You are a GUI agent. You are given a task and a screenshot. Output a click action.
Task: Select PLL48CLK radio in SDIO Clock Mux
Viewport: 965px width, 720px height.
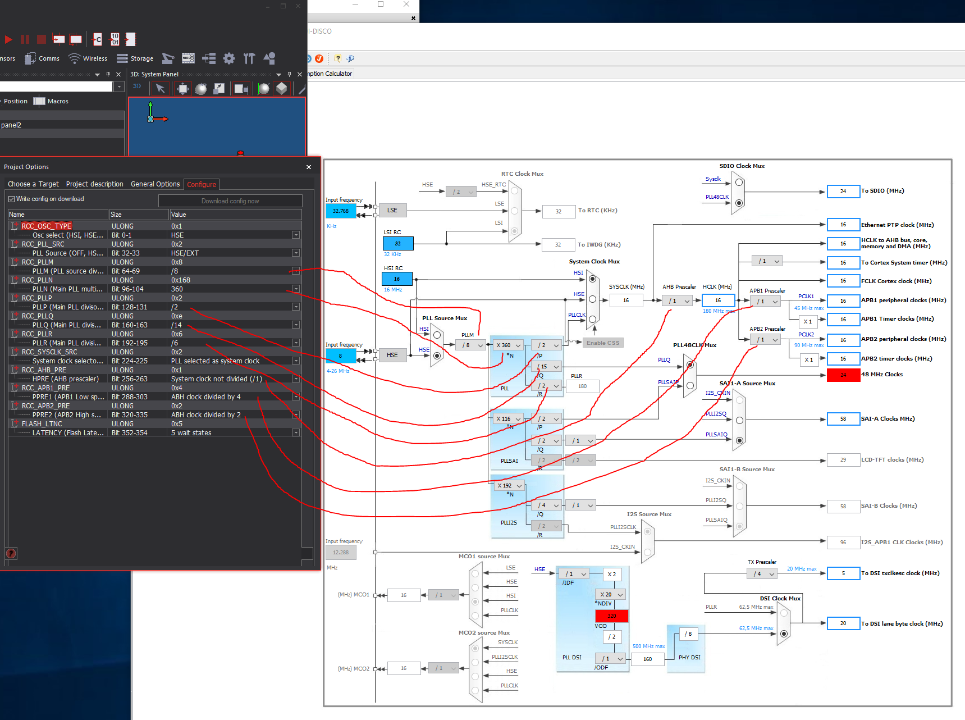pyautogui.click(x=739, y=202)
